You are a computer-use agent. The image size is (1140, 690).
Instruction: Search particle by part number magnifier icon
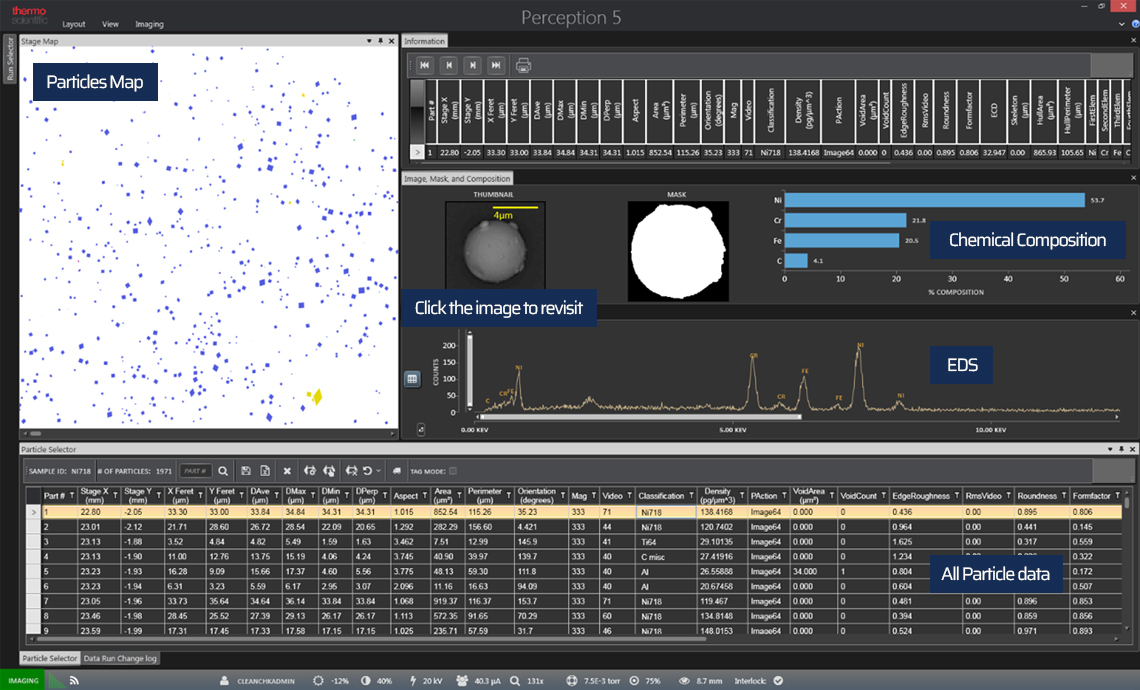[223, 471]
